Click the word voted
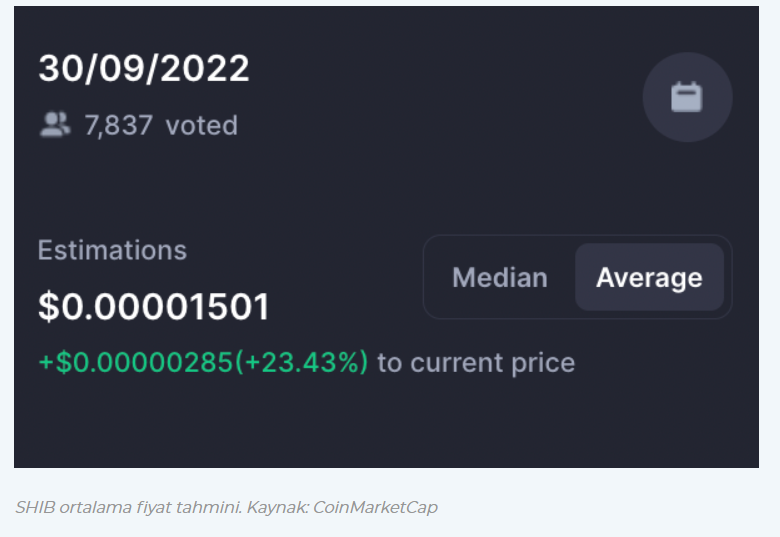The height and width of the screenshot is (537, 780). (x=201, y=125)
